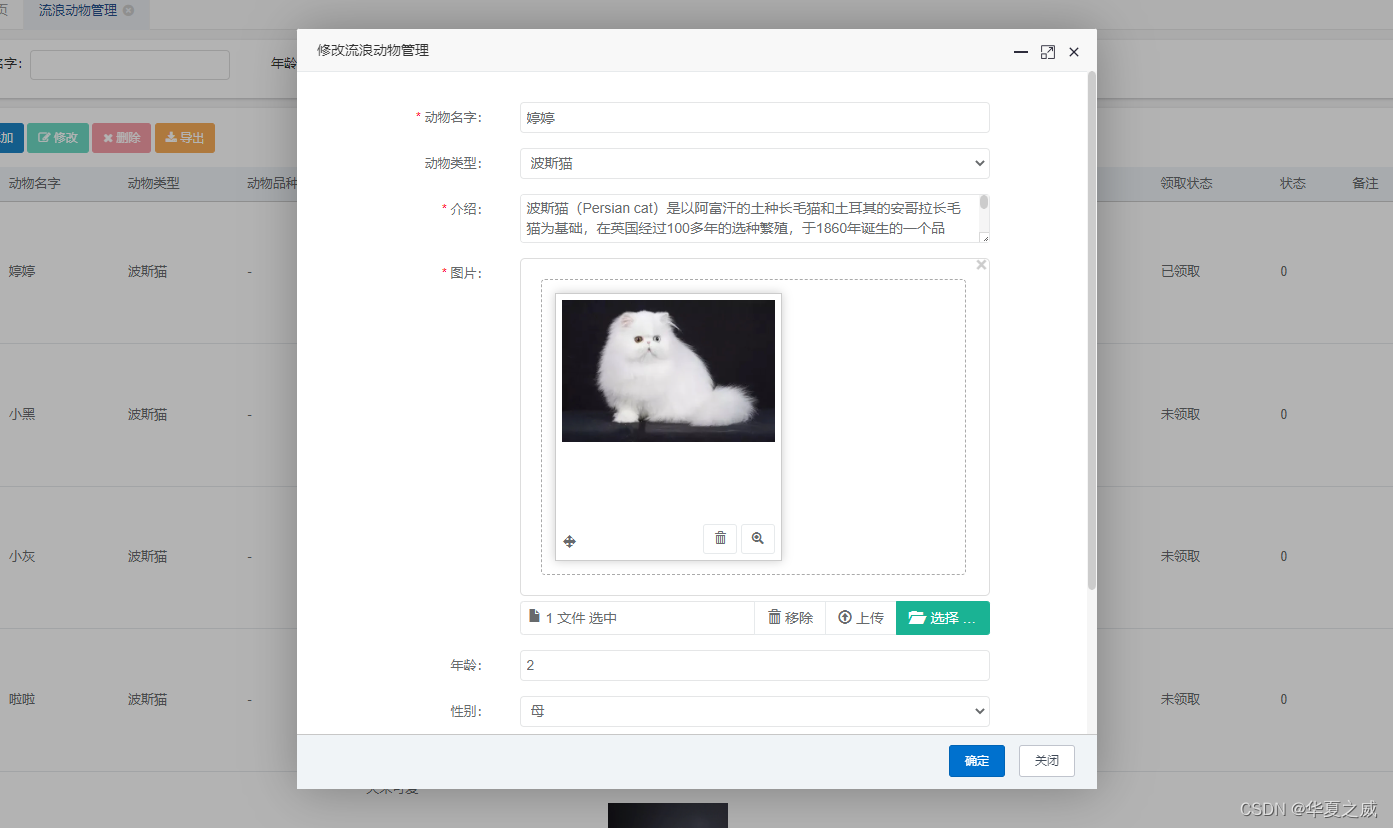1393x828 pixels.
Task: Click the magnifier icon to preview the image
Action: click(x=757, y=538)
